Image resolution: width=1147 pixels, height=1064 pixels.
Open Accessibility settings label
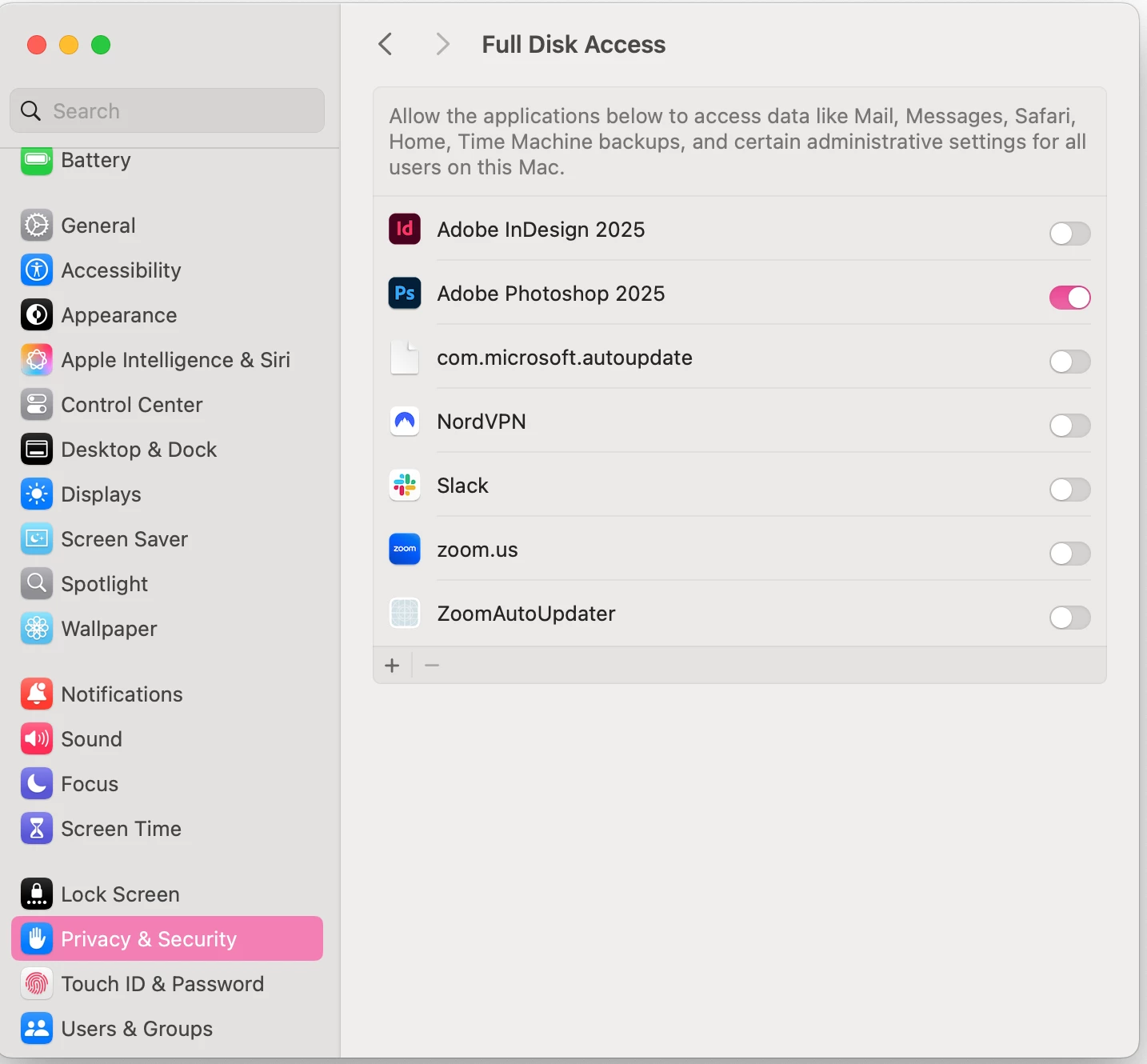pos(122,270)
